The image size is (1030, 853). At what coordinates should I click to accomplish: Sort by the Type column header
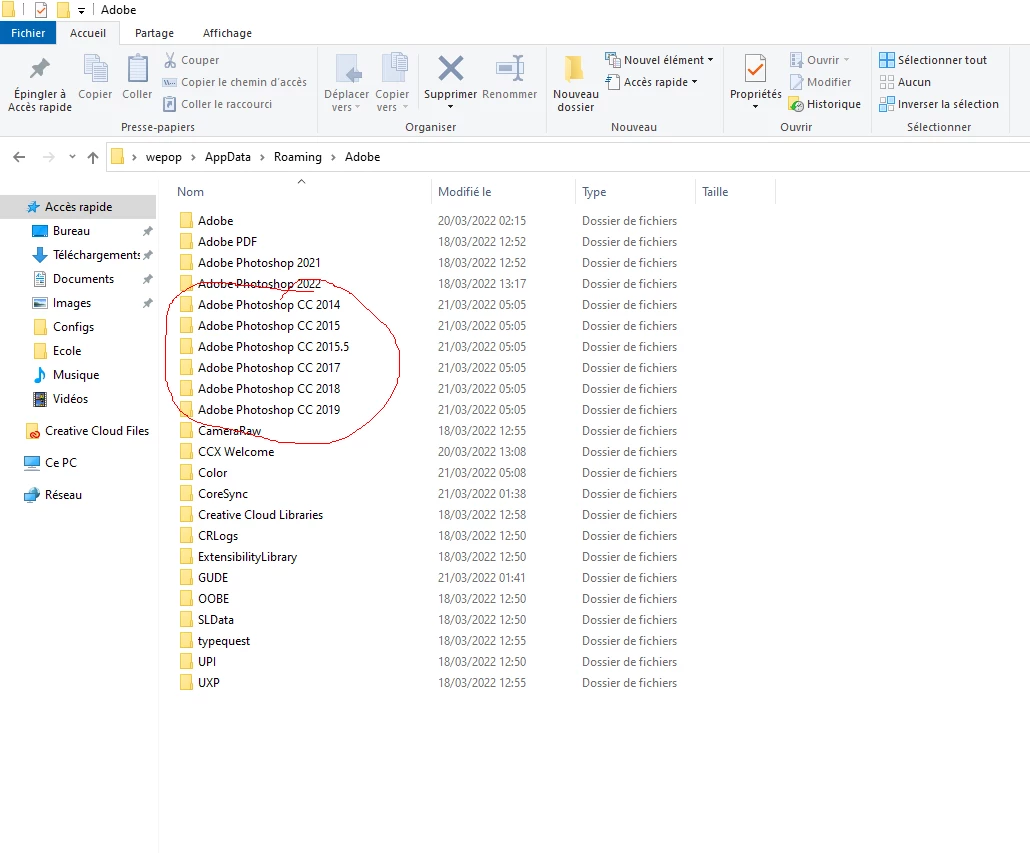pyautogui.click(x=594, y=192)
